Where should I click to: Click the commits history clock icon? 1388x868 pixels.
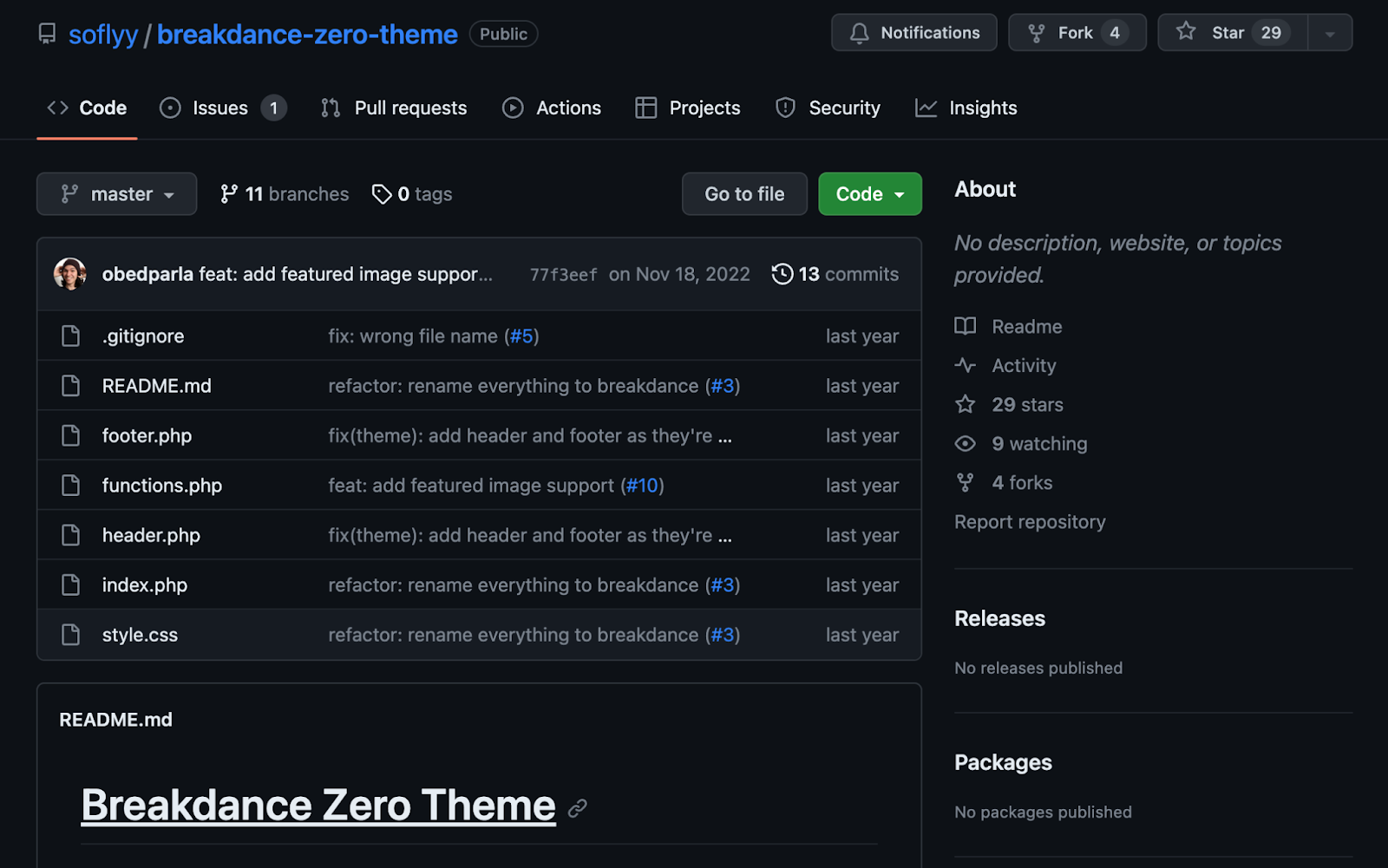(x=782, y=274)
